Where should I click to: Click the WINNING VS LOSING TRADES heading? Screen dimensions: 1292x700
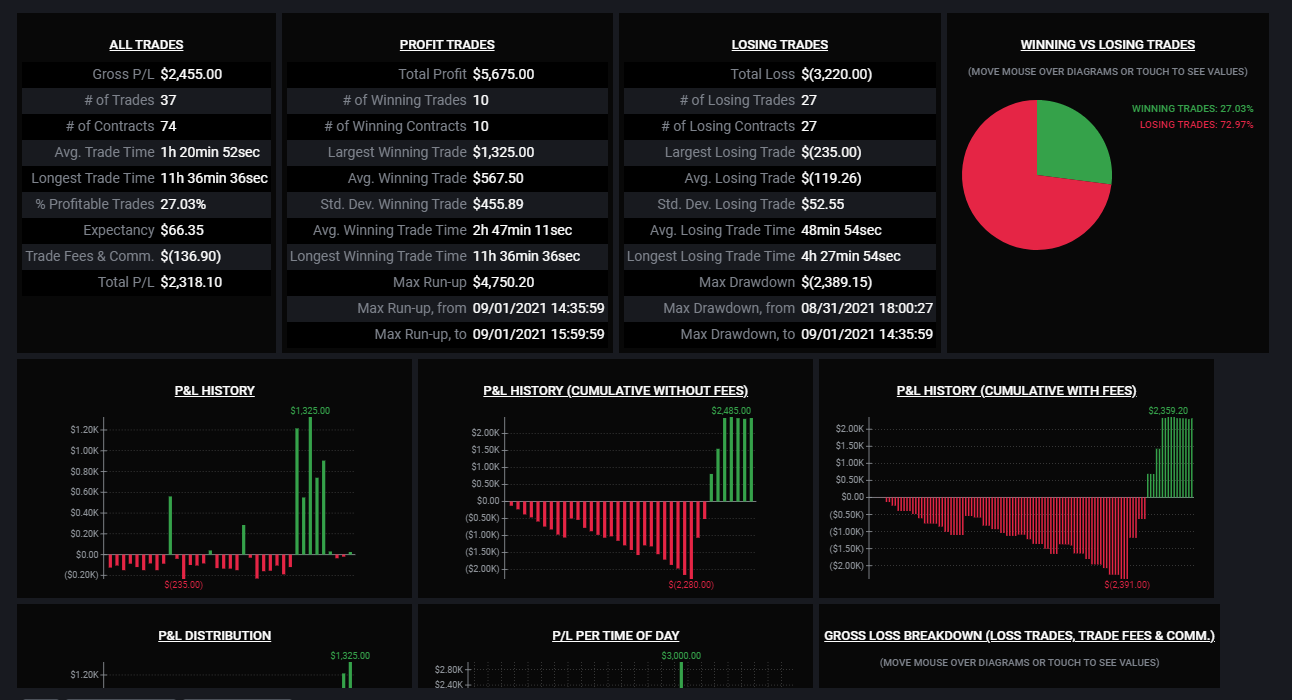point(1108,45)
